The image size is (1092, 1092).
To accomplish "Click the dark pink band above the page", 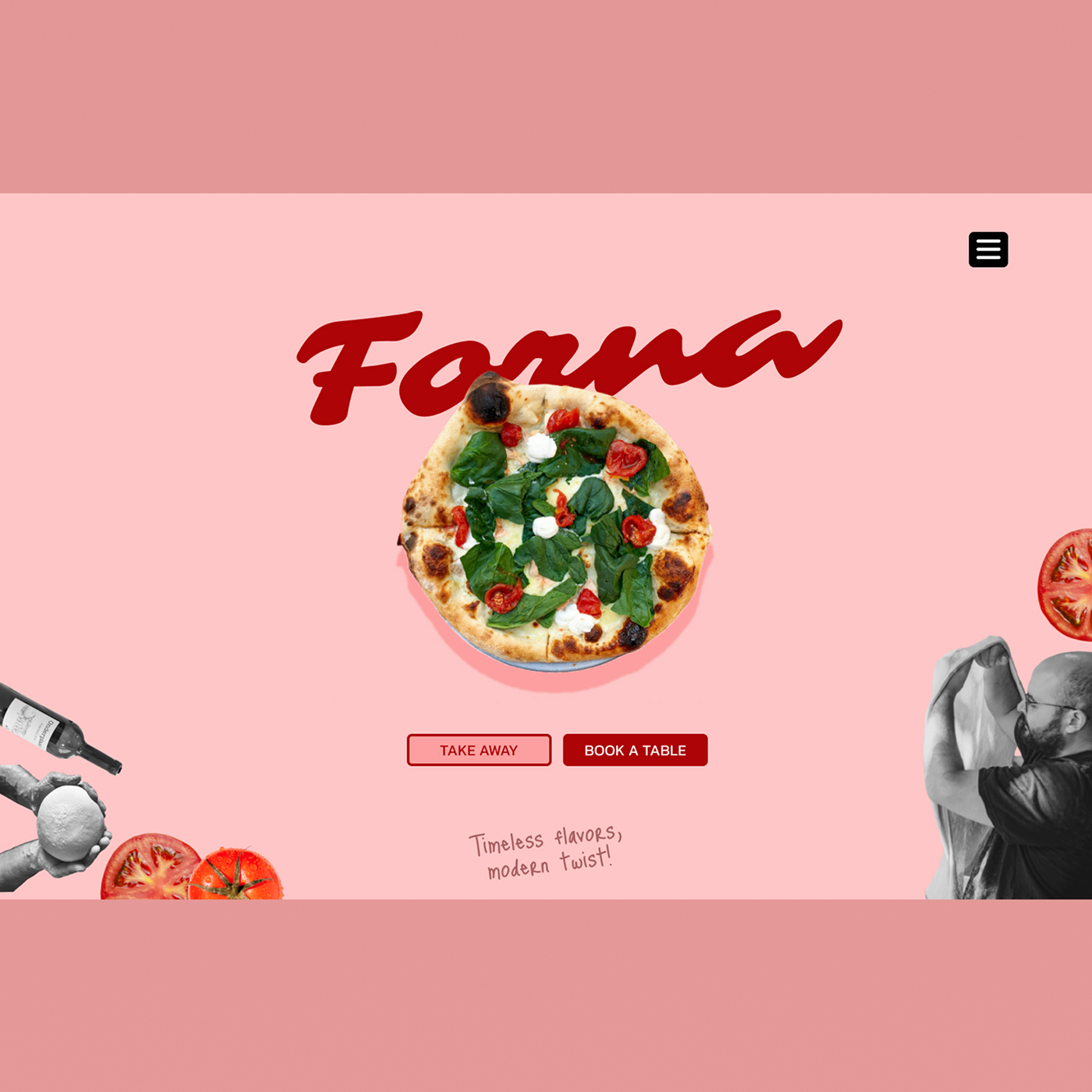I will pyautogui.click(x=546, y=97).
